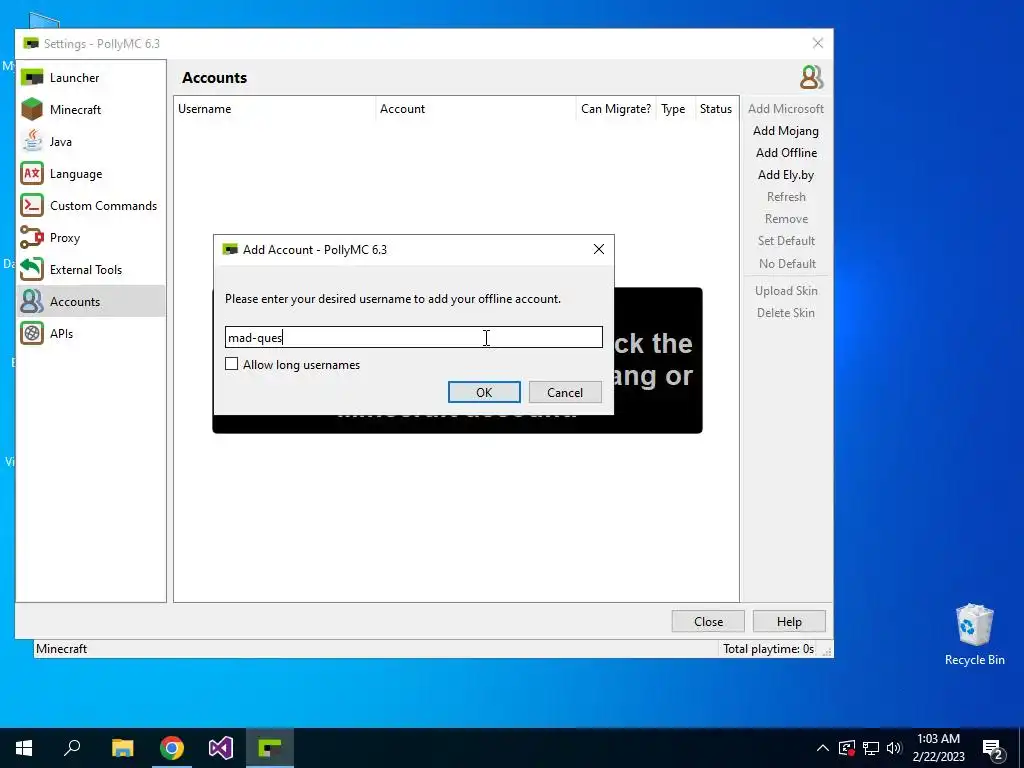Switch to the Language settings page
The width and height of the screenshot is (1024, 768).
point(91,174)
